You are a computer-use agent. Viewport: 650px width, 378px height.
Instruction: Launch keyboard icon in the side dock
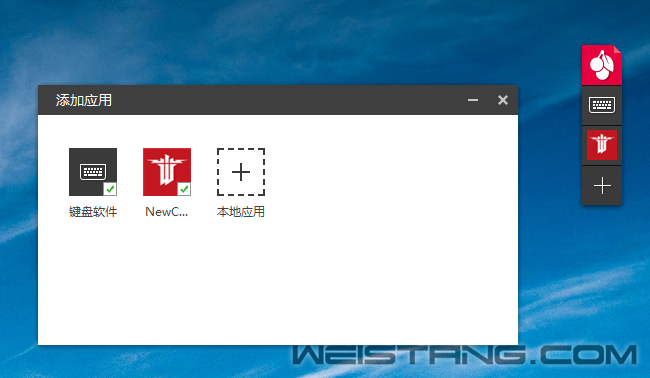(602, 105)
